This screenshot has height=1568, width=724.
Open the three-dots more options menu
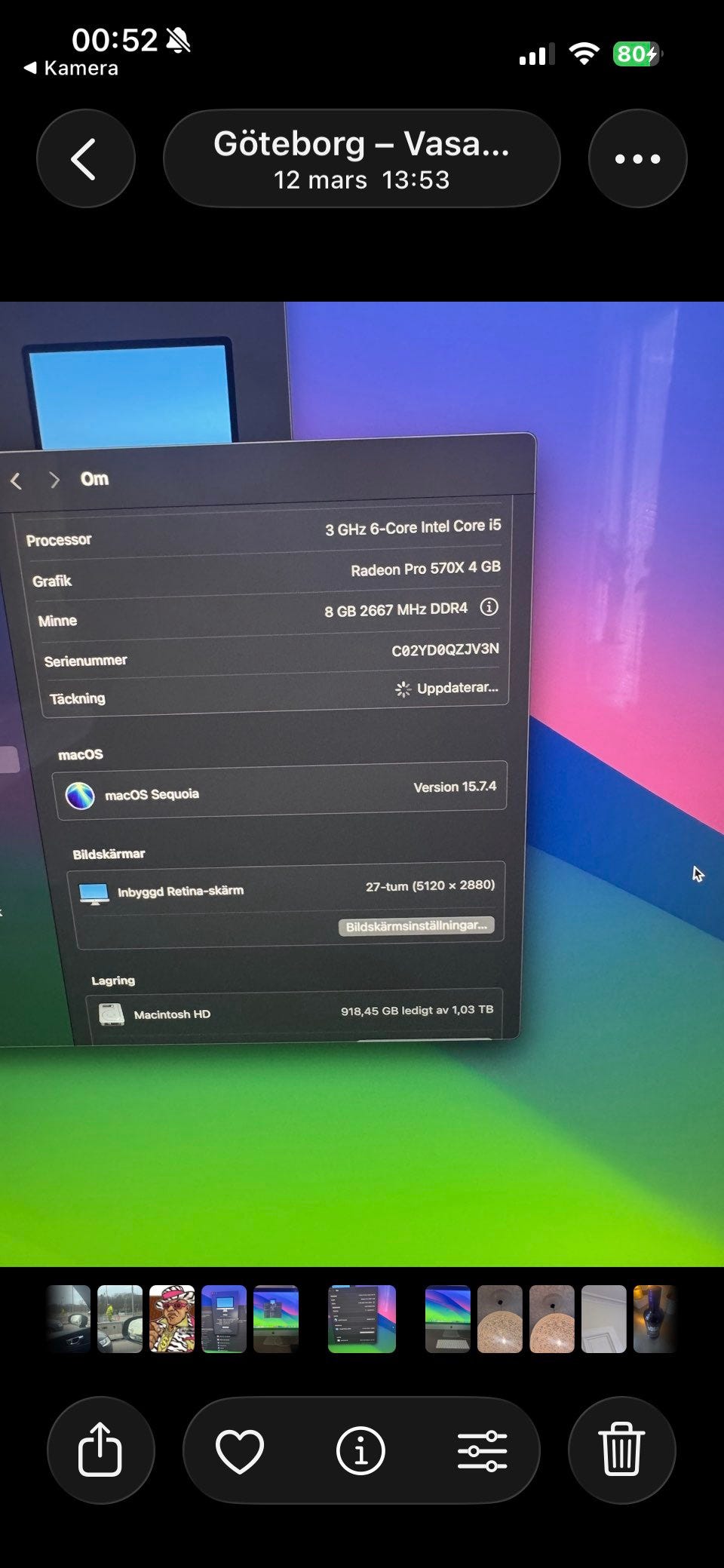point(637,158)
